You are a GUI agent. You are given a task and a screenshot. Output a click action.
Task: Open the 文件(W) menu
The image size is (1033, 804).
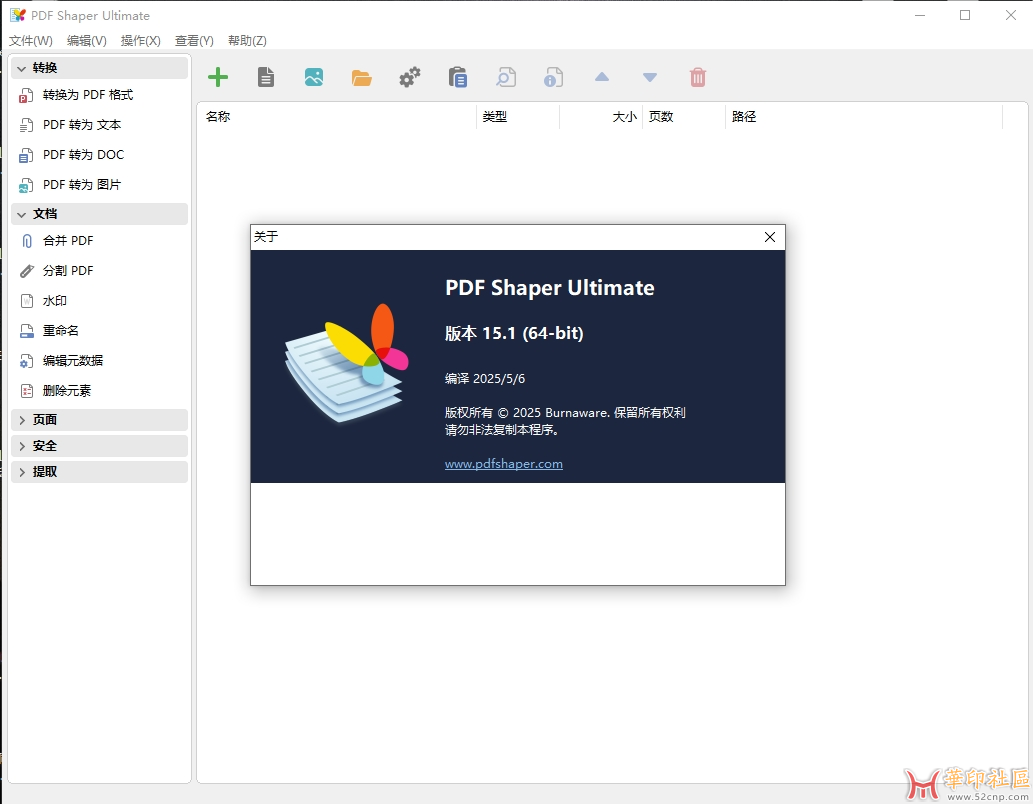[30, 41]
